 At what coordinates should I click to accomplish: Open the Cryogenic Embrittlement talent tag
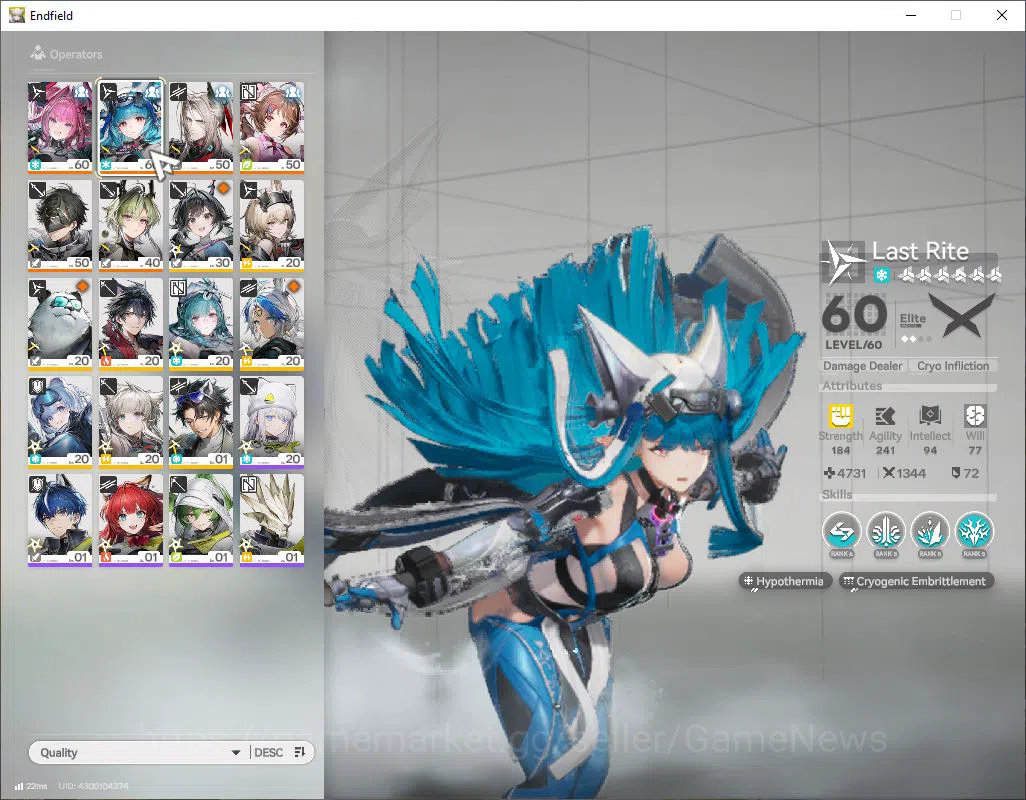[916, 581]
